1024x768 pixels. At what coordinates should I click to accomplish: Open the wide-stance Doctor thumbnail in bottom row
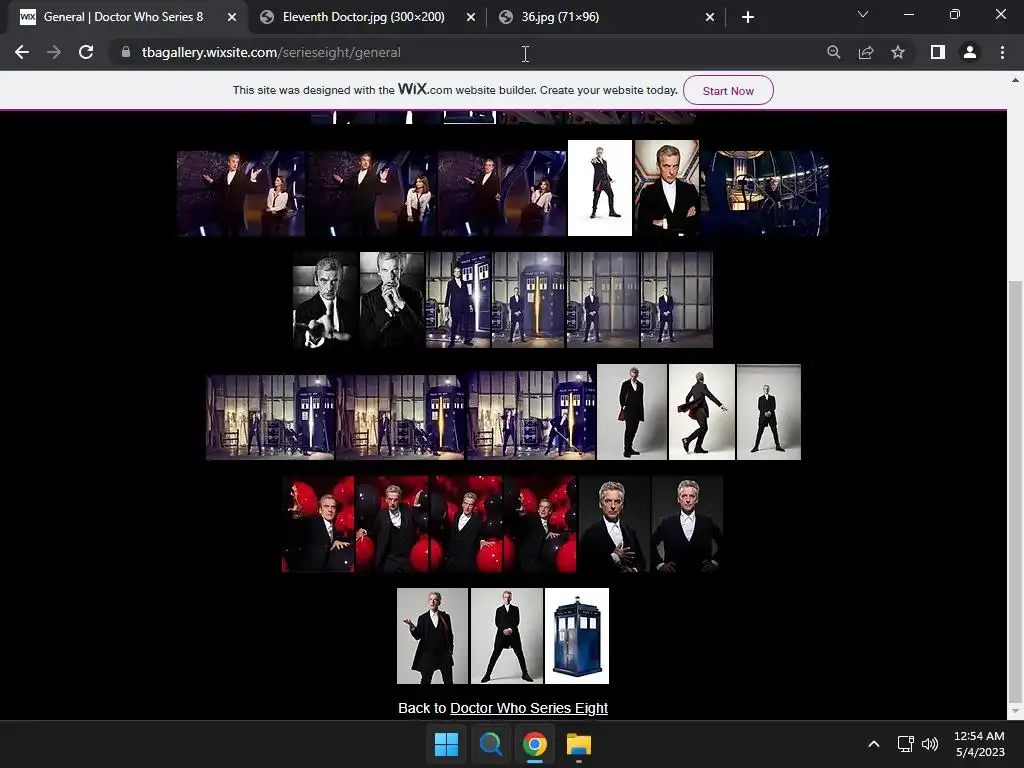(507, 636)
